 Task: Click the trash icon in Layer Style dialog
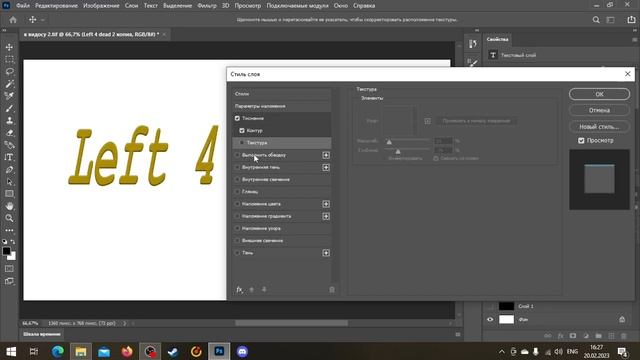332,289
